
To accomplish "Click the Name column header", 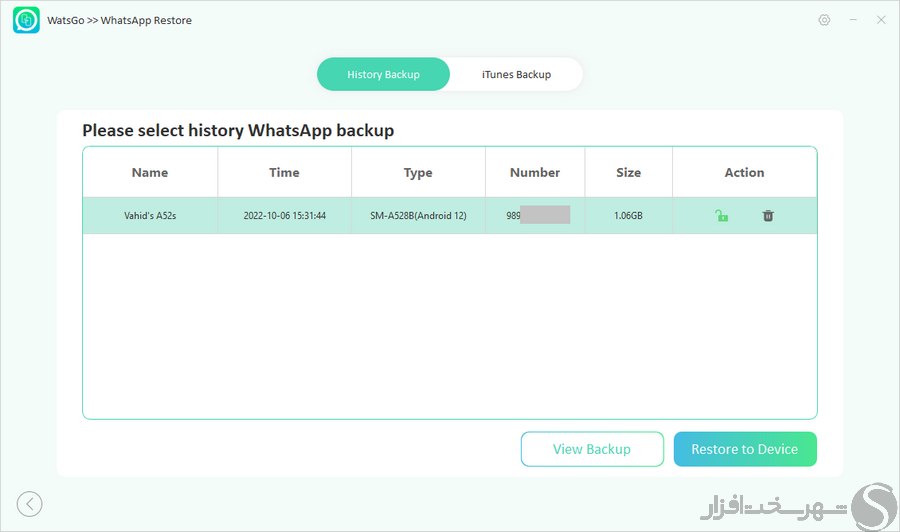I will click(x=150, y=172).
